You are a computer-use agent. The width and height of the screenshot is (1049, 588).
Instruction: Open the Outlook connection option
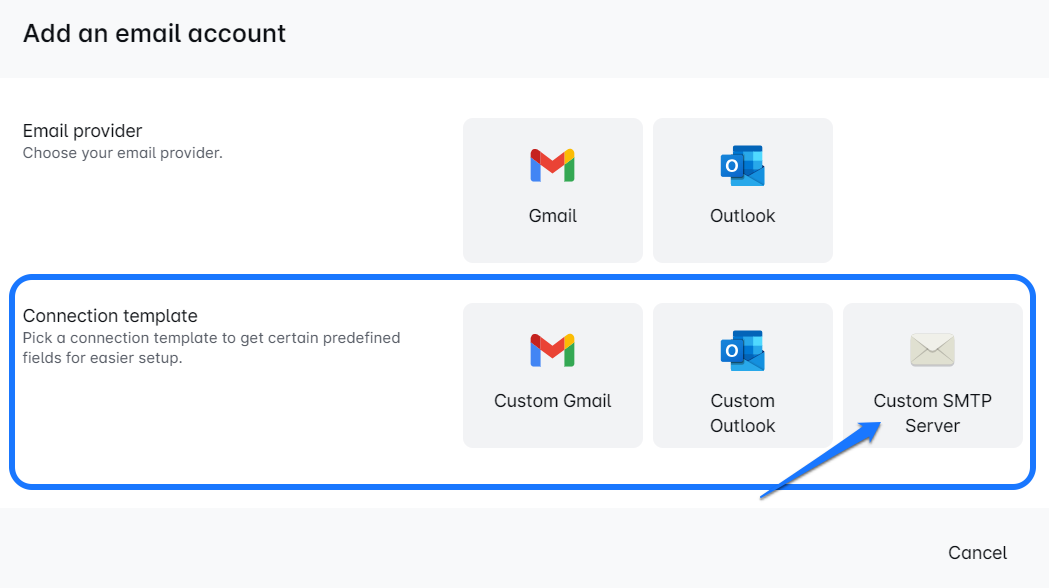click(742, 190)
